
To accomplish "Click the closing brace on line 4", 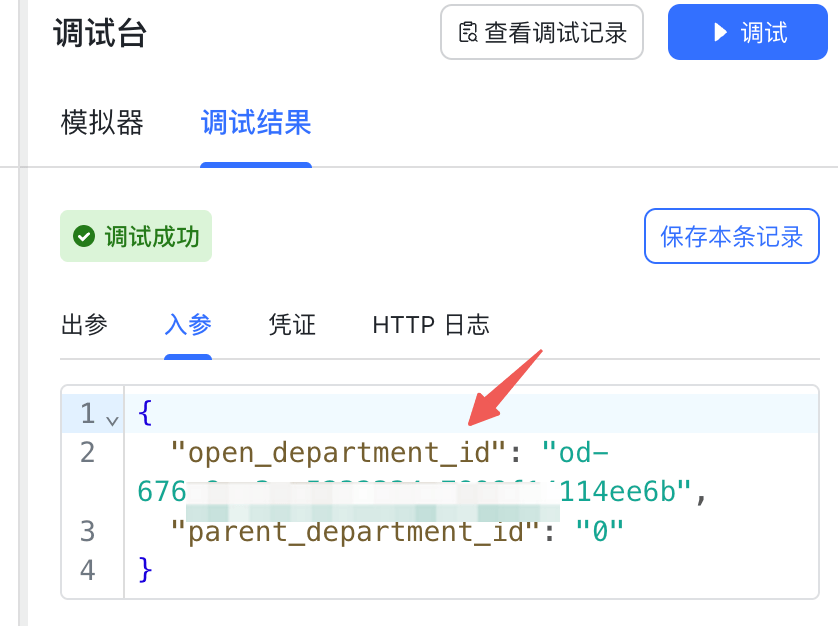I will 145,570.
